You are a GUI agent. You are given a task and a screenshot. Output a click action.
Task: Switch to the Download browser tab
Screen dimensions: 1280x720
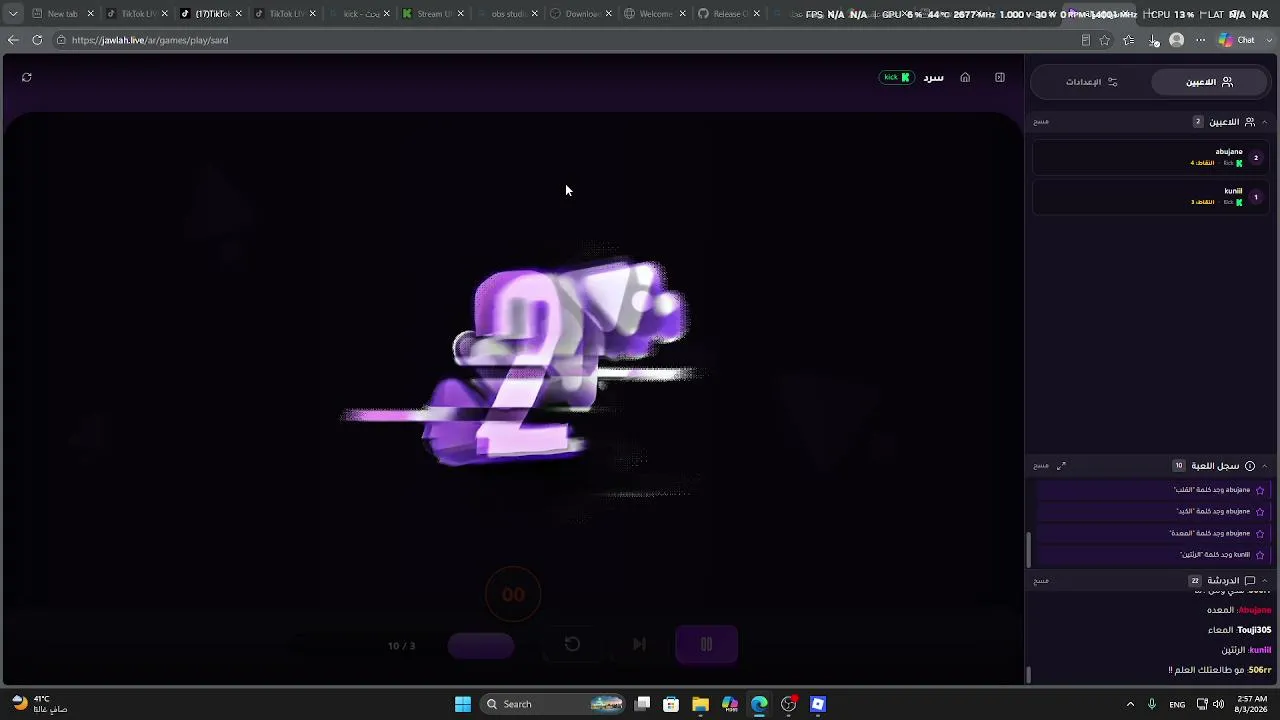[581, 14]
